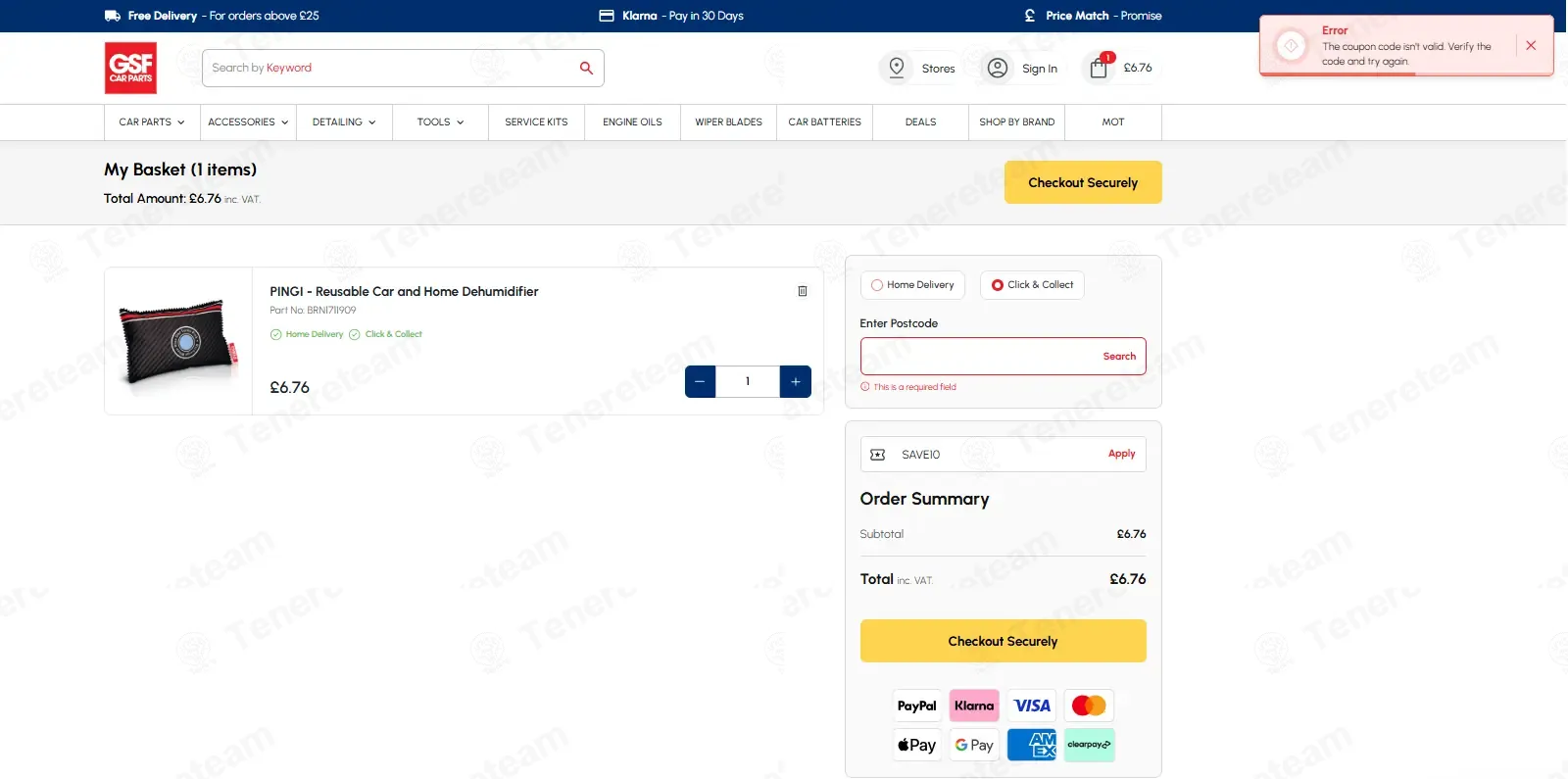Viewport: 1568px width, 779px height.
Task: Click the Klarna payment icon
Action: (x=974, y=706)
